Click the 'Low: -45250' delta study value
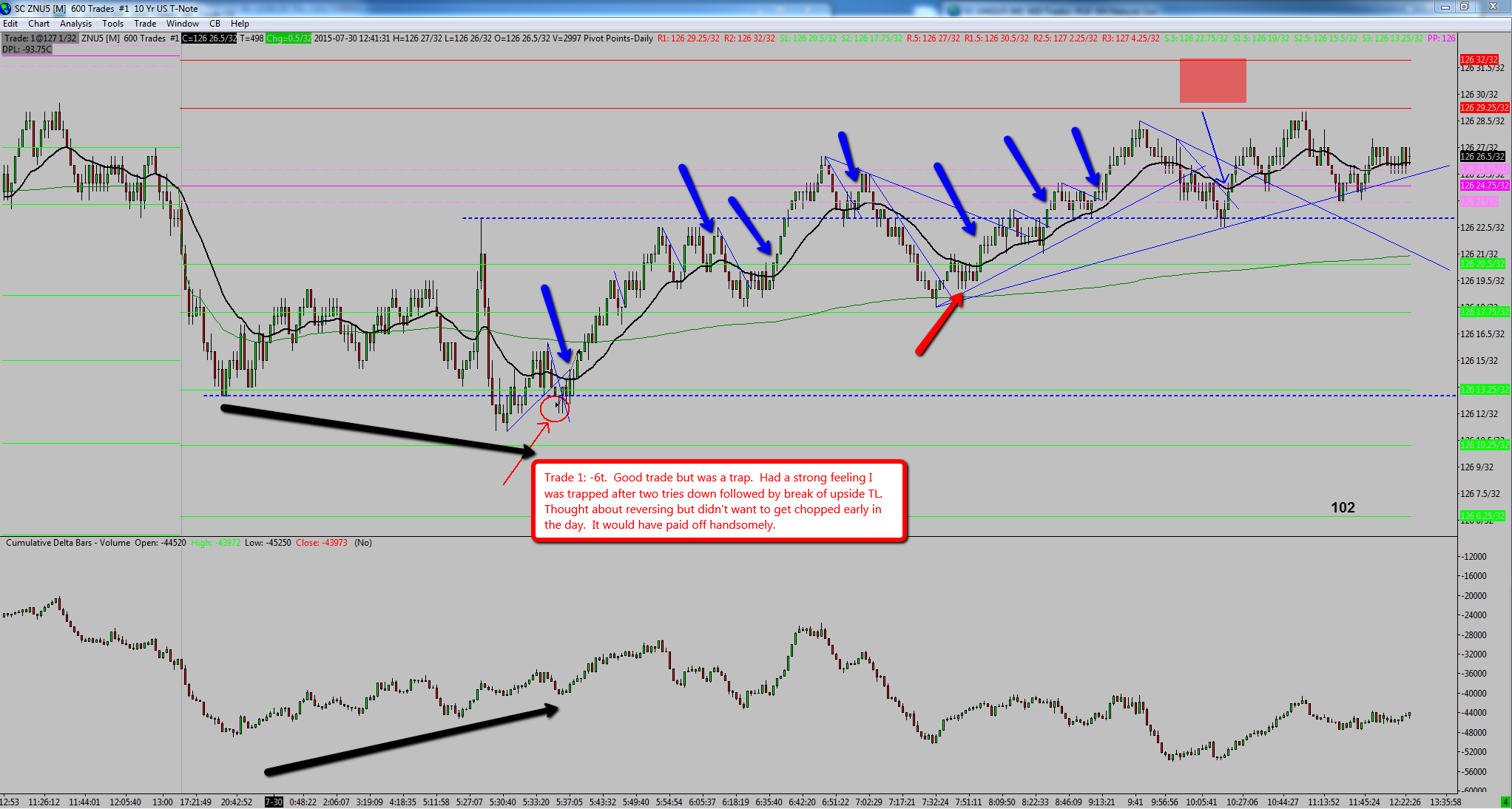 (268, 543)
